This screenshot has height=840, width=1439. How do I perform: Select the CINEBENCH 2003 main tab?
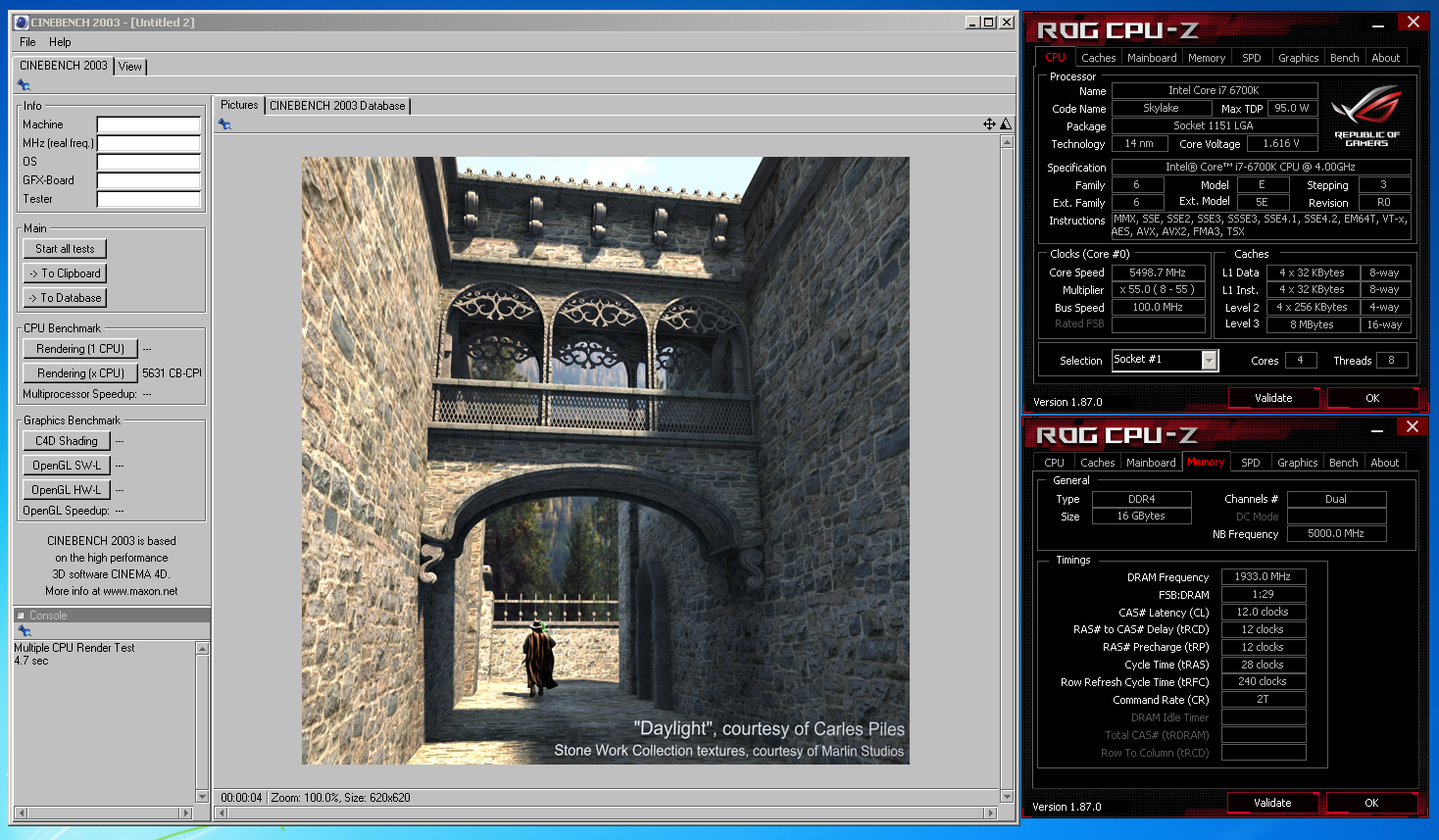coord(64,66)
